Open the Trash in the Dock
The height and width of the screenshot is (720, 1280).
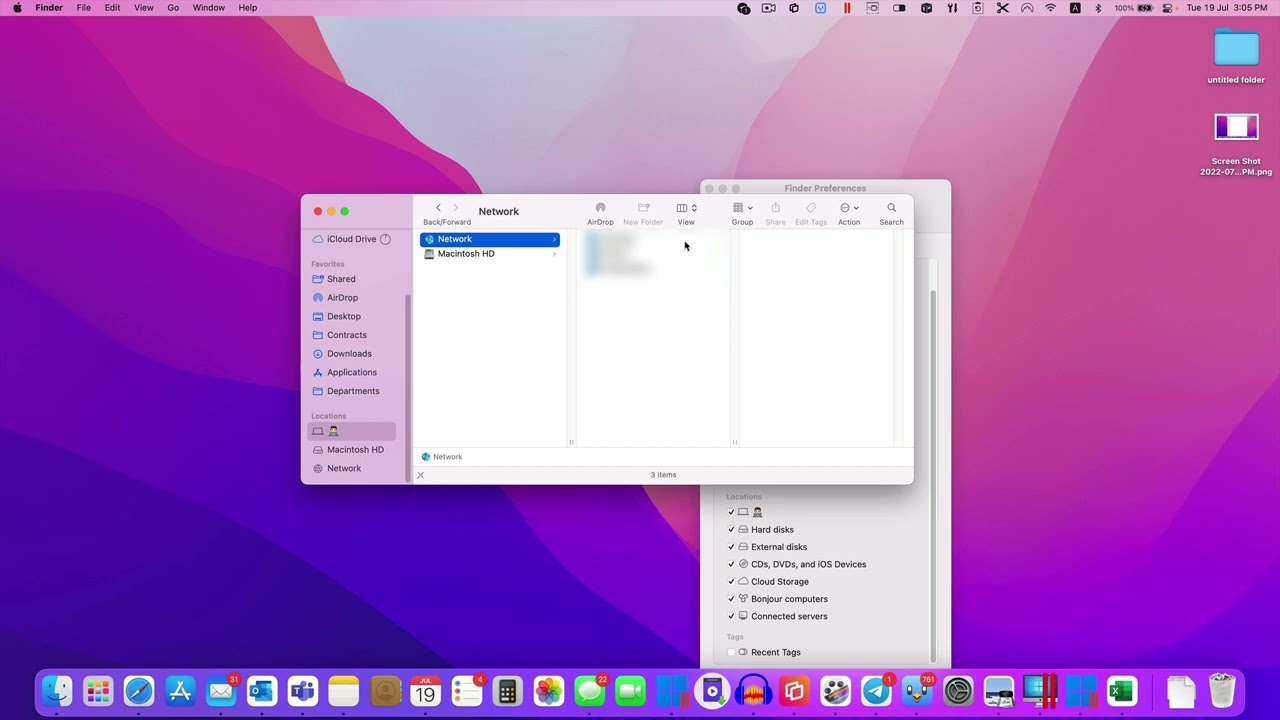click(x=1222, y=691)
